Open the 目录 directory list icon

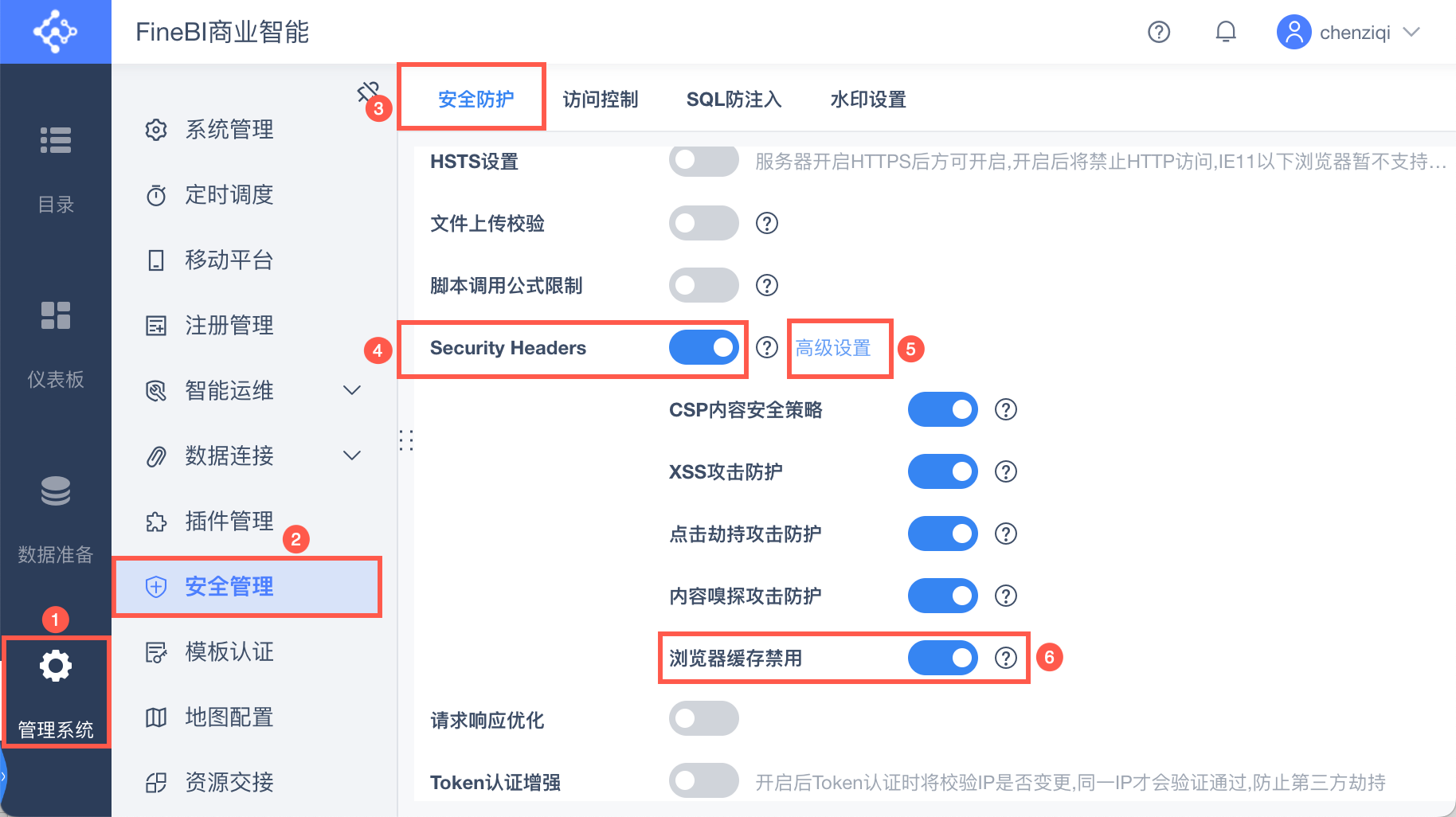(x=56, y=140)
